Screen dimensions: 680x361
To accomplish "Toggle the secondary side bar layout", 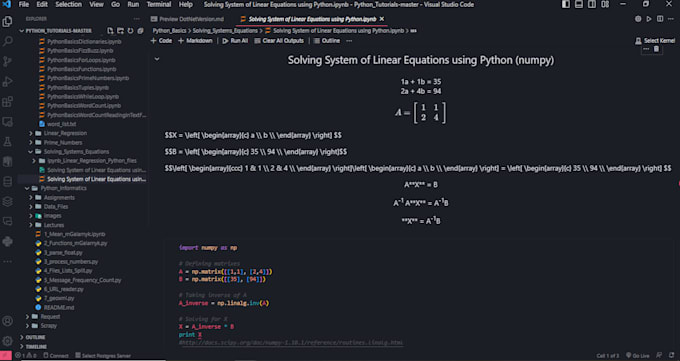I will click(x=592, y=4).
